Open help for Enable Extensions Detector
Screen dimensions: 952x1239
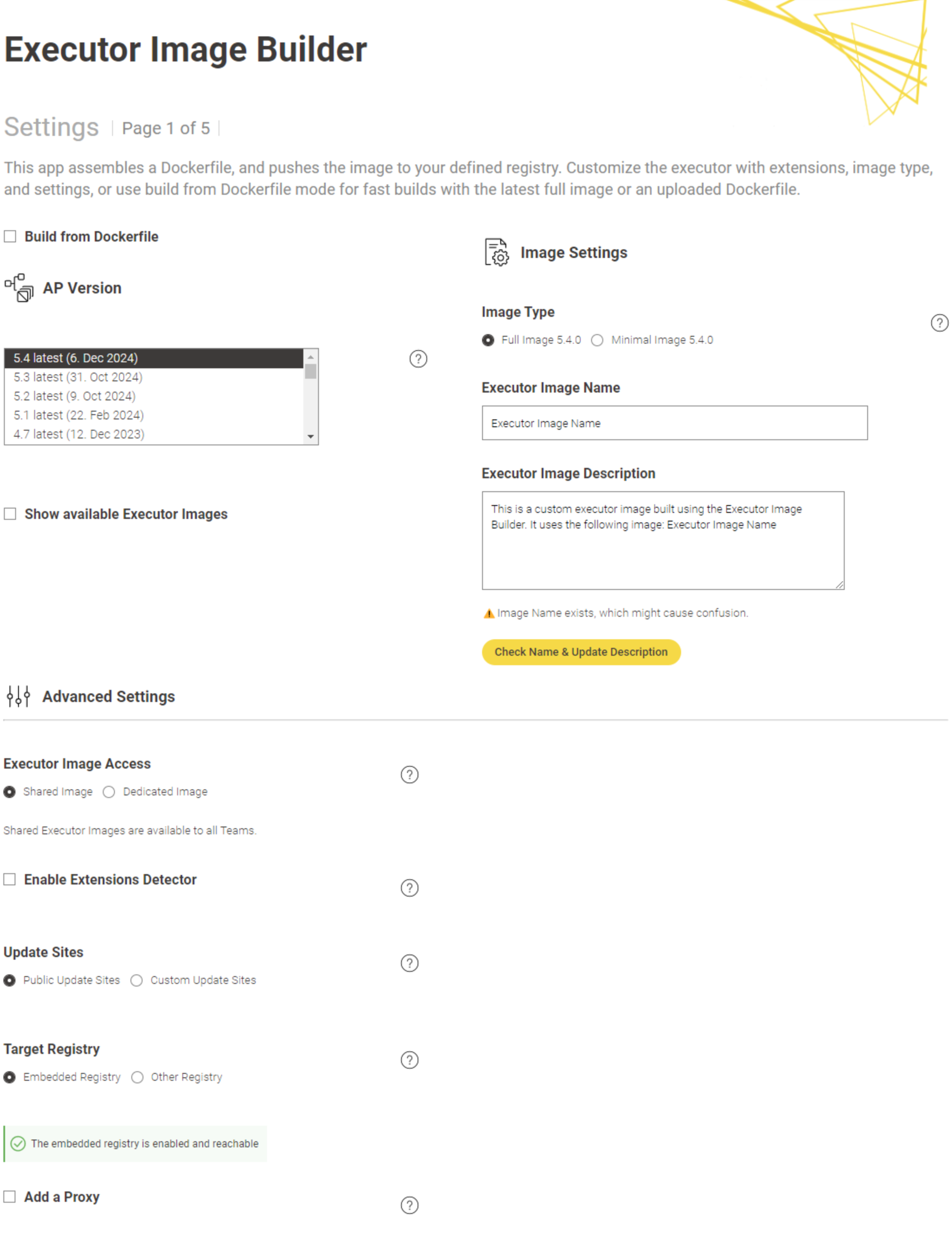coord(409,888)
